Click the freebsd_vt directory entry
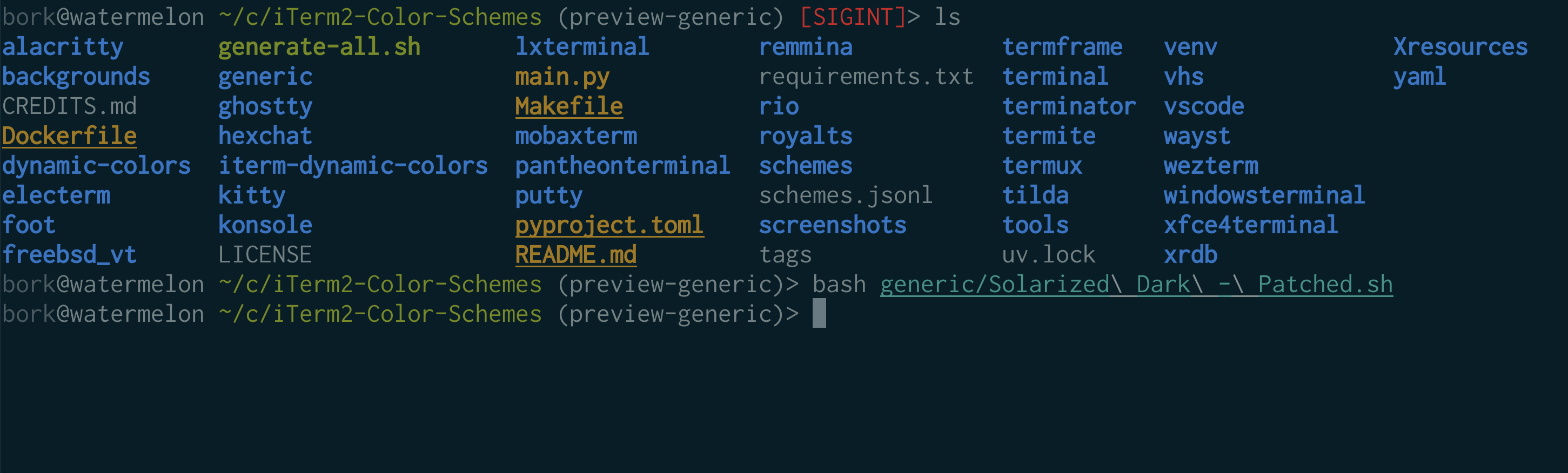The width and height of the screenshot is (1568, 473). pyautogui.click(x=69, y=254)
